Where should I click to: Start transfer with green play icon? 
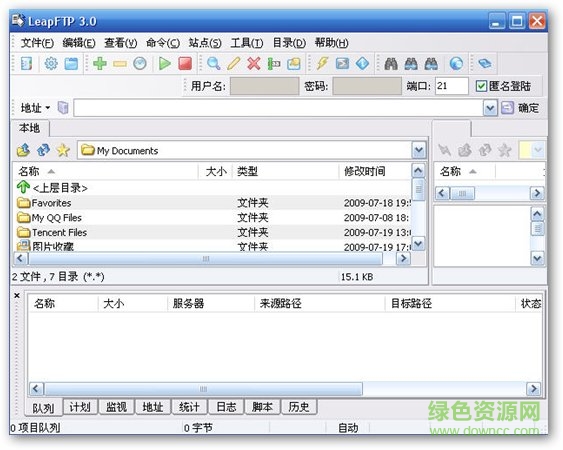(x=165, y=64)
